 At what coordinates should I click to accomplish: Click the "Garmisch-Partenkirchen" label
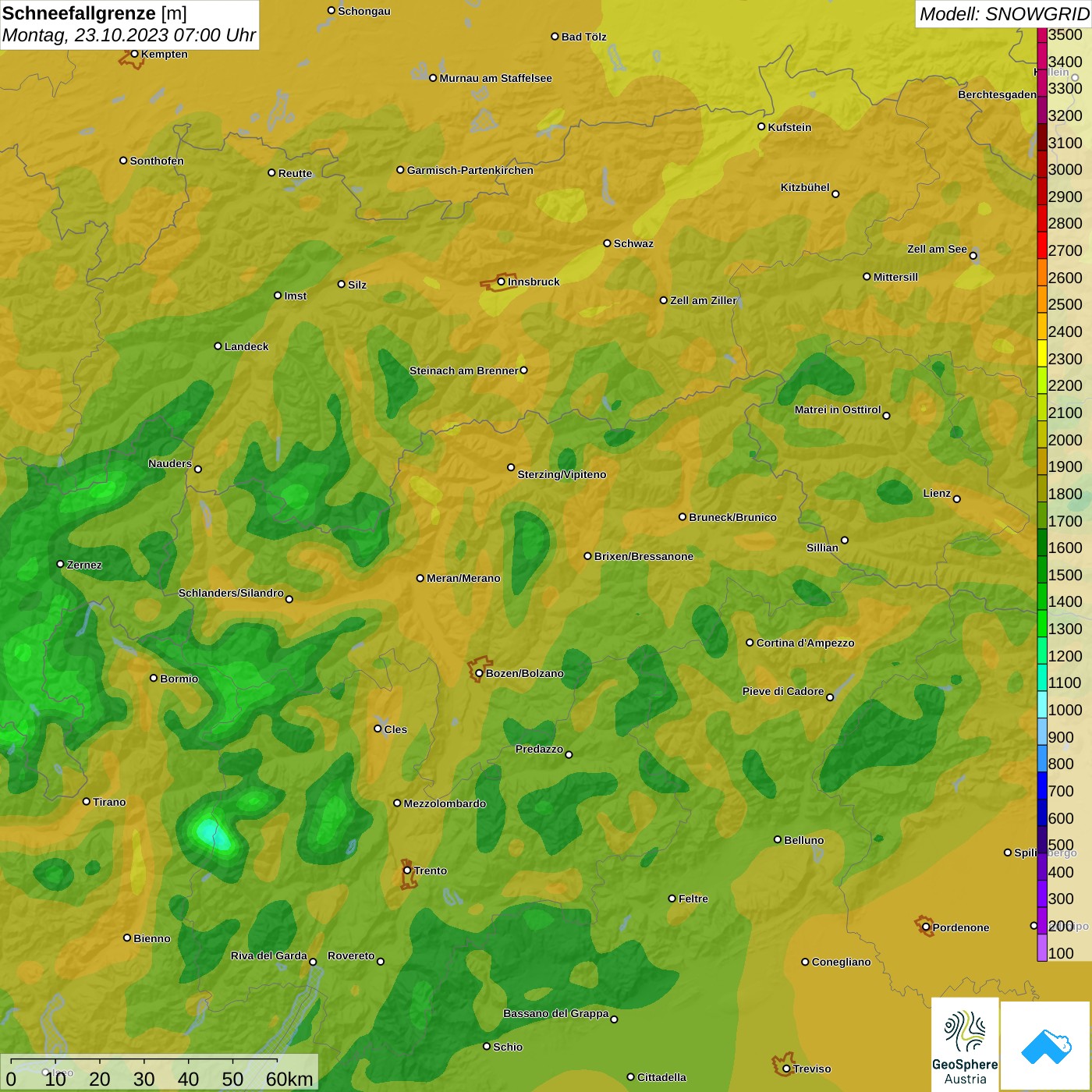[x=470, y=170]
